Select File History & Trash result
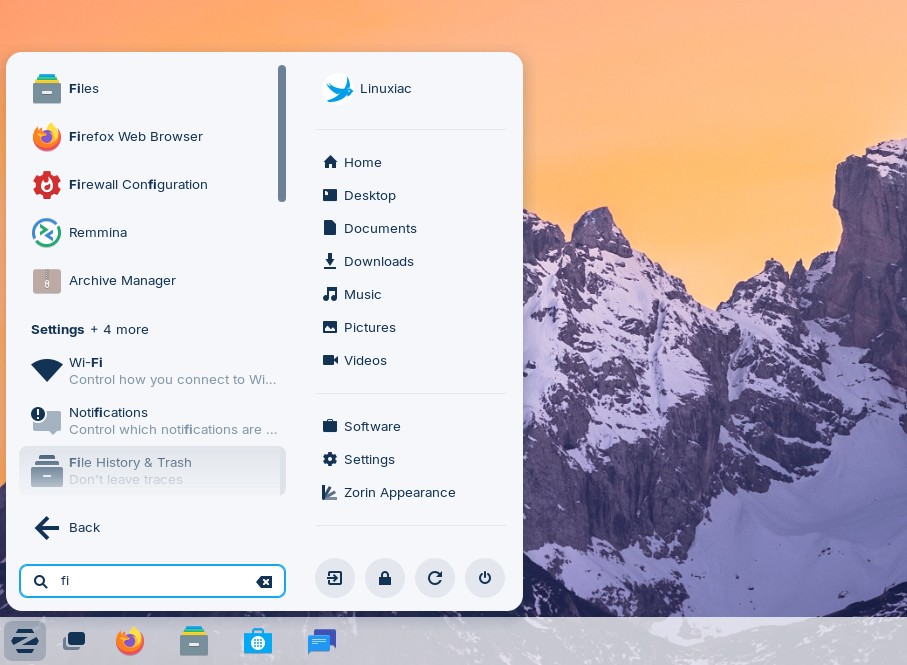The image size is (907, 665). click(x=152, y=471)
